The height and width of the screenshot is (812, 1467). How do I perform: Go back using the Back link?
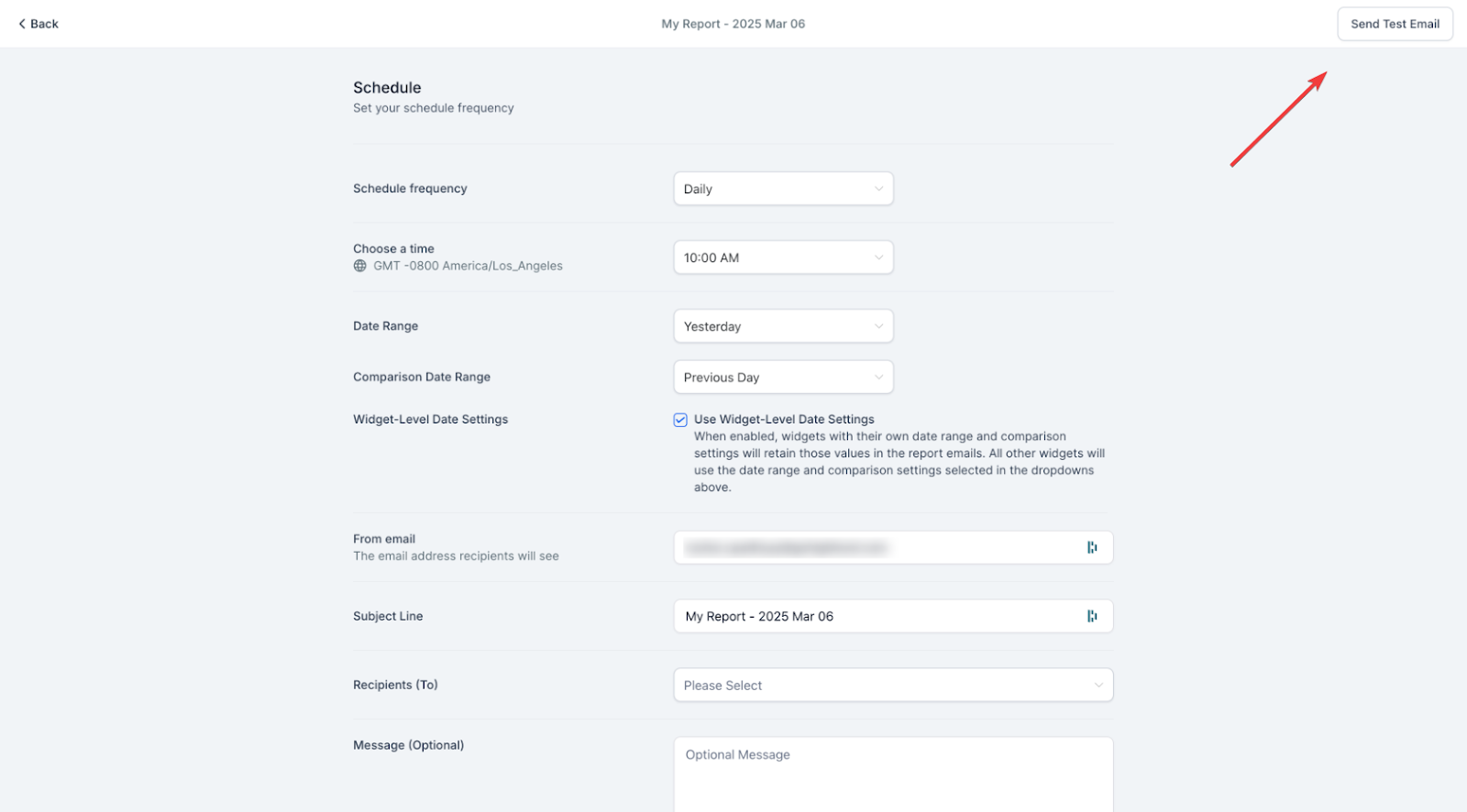point(43,24)
